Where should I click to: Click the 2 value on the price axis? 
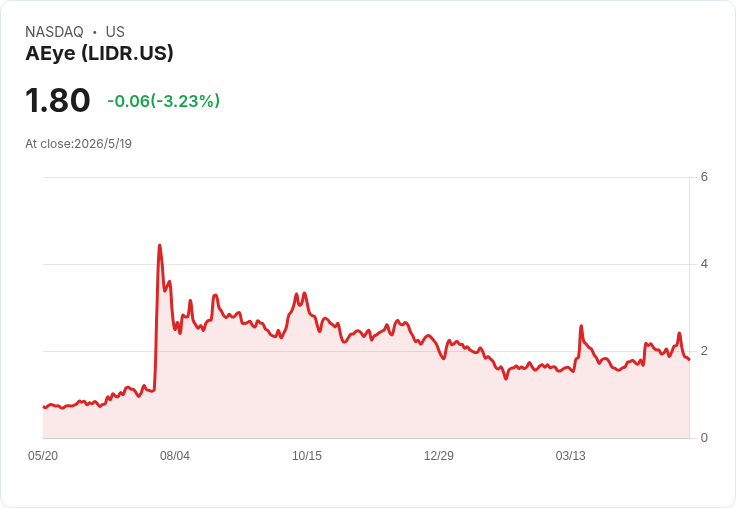tap(704, 351)
